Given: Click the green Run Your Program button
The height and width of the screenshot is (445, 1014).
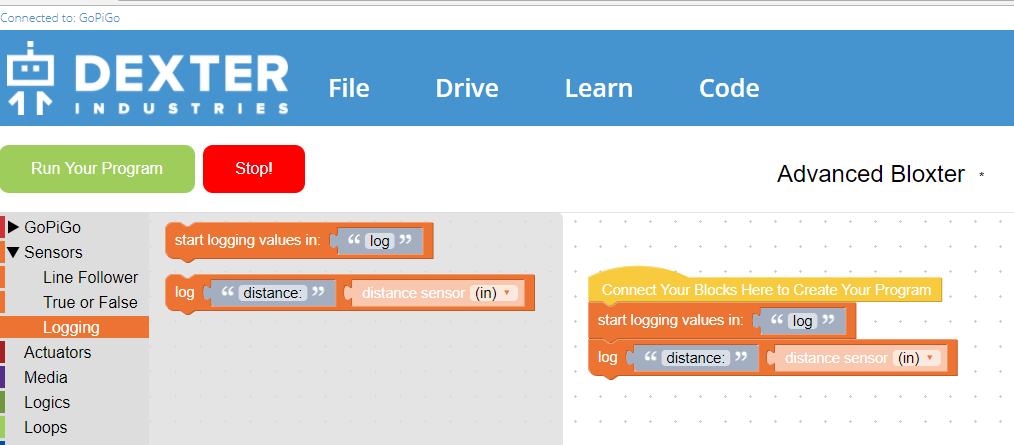Looking at the screenshot, I should pyautogui.click(x=97, y=168).
